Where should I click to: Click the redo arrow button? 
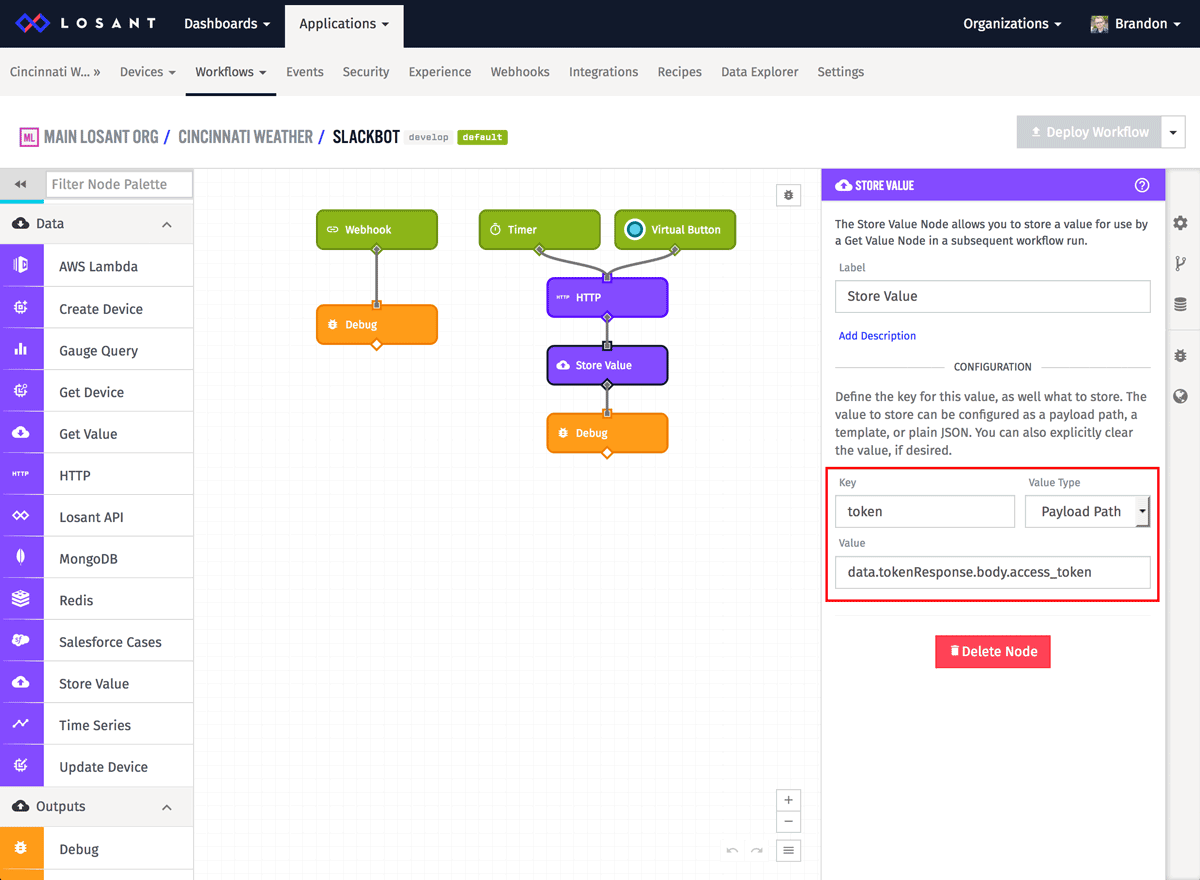click(757, 851)
